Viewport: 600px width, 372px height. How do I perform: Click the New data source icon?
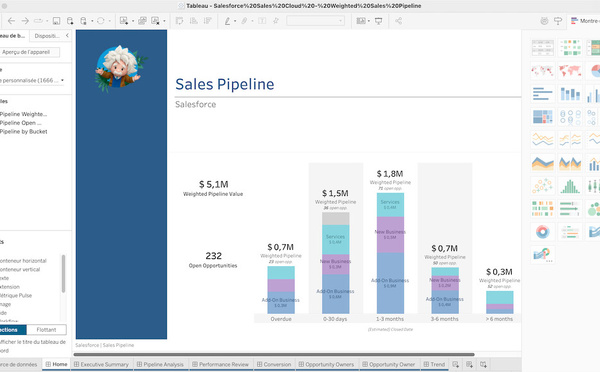(x=70, y=21)
